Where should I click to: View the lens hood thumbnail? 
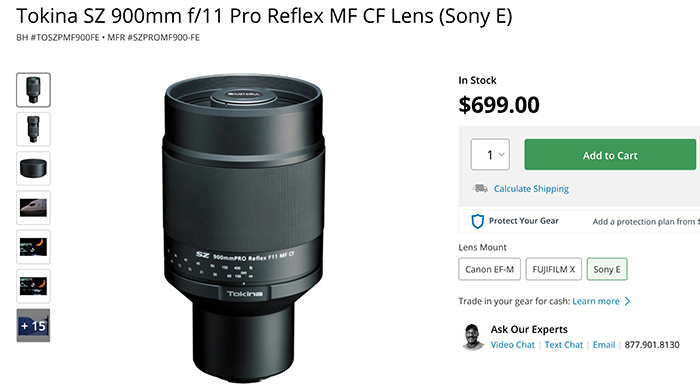(33, 168)
